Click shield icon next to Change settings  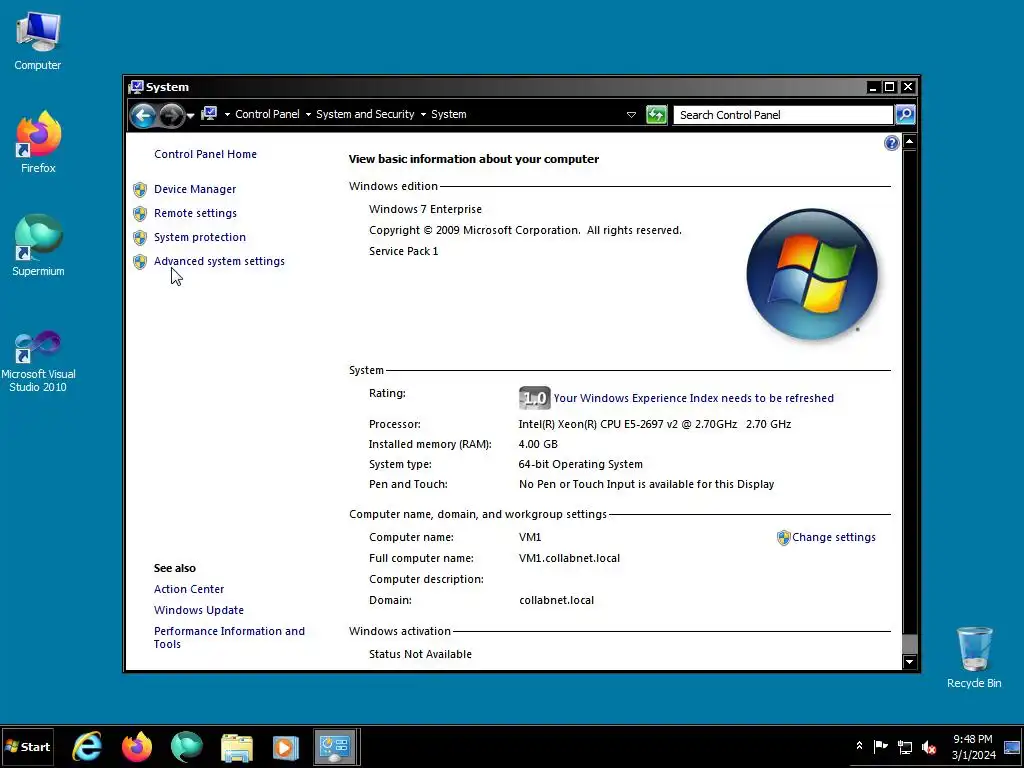[783, 538]
